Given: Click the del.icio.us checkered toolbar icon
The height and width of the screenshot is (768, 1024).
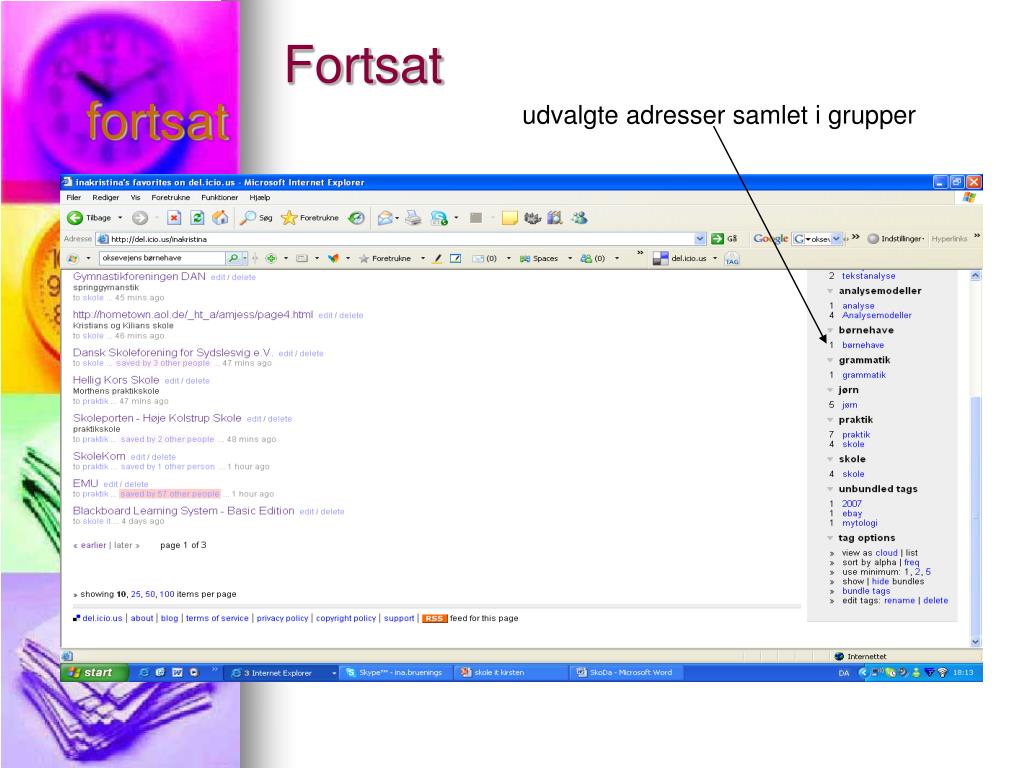Looking at the screenshot, I should tap(660, 259).
